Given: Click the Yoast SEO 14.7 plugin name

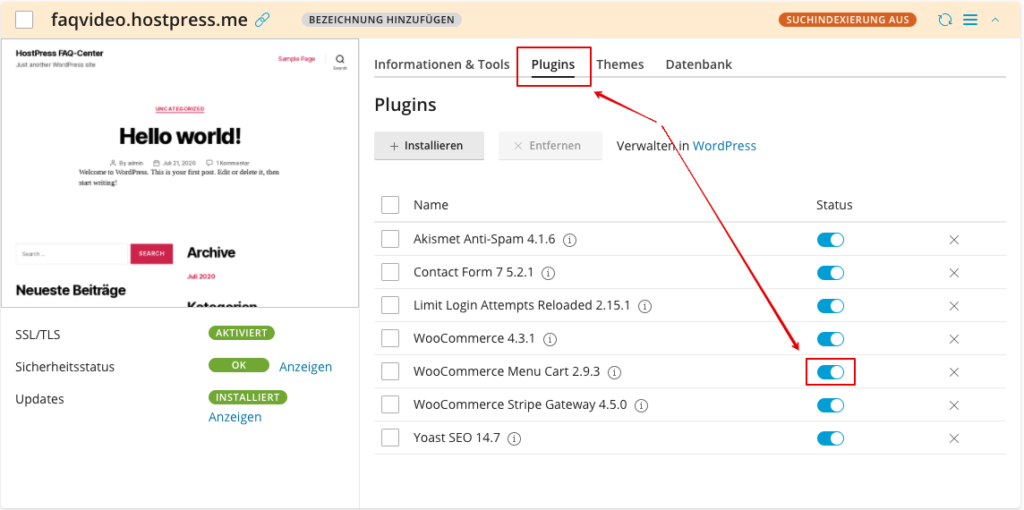Looking at the screenshot, I should [456, 438].
